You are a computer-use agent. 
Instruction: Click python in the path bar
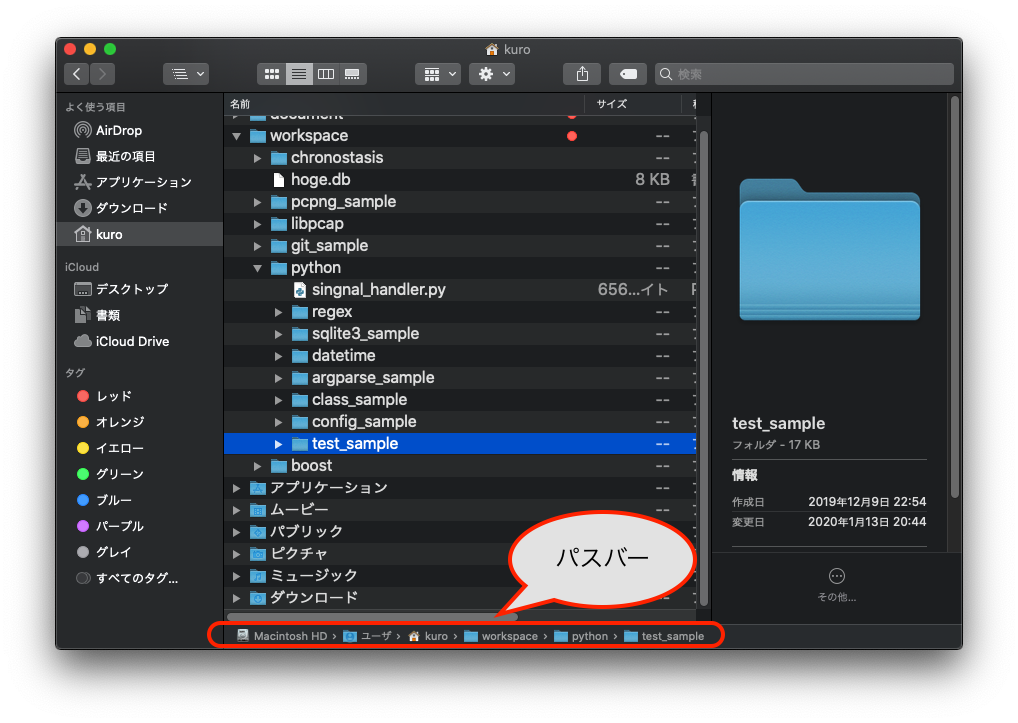(581, 636)
